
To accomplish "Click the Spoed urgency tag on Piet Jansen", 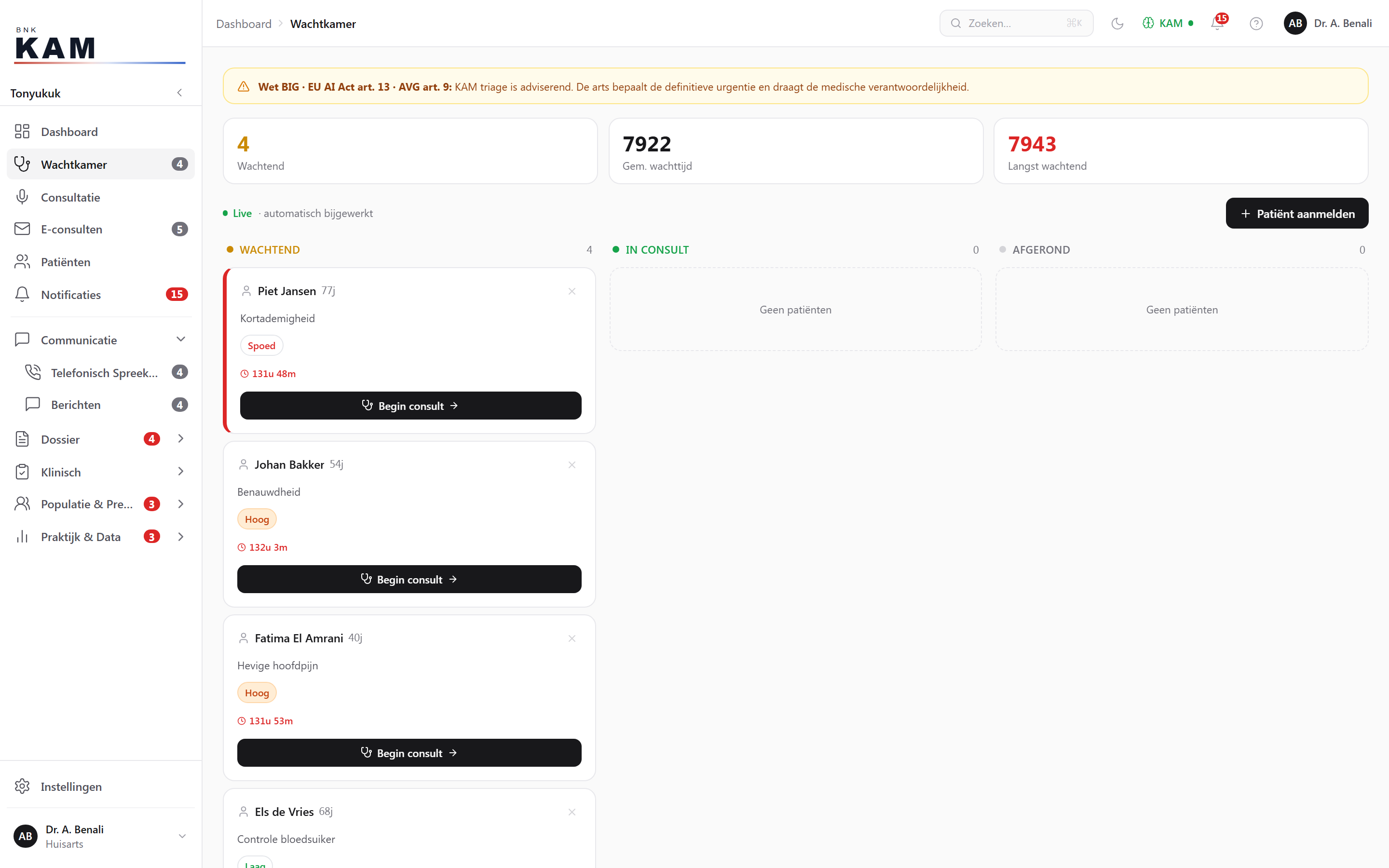I will coord(261,346).
